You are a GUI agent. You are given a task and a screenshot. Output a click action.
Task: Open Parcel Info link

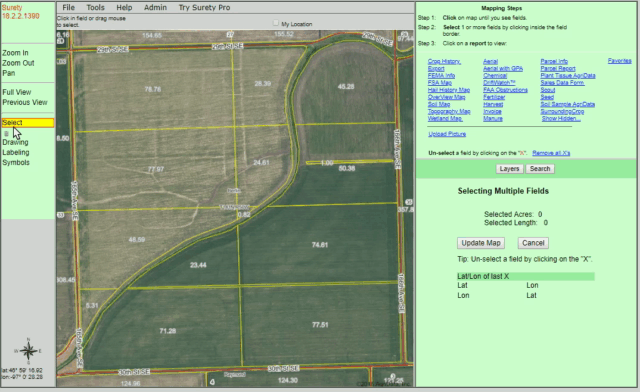554,61
